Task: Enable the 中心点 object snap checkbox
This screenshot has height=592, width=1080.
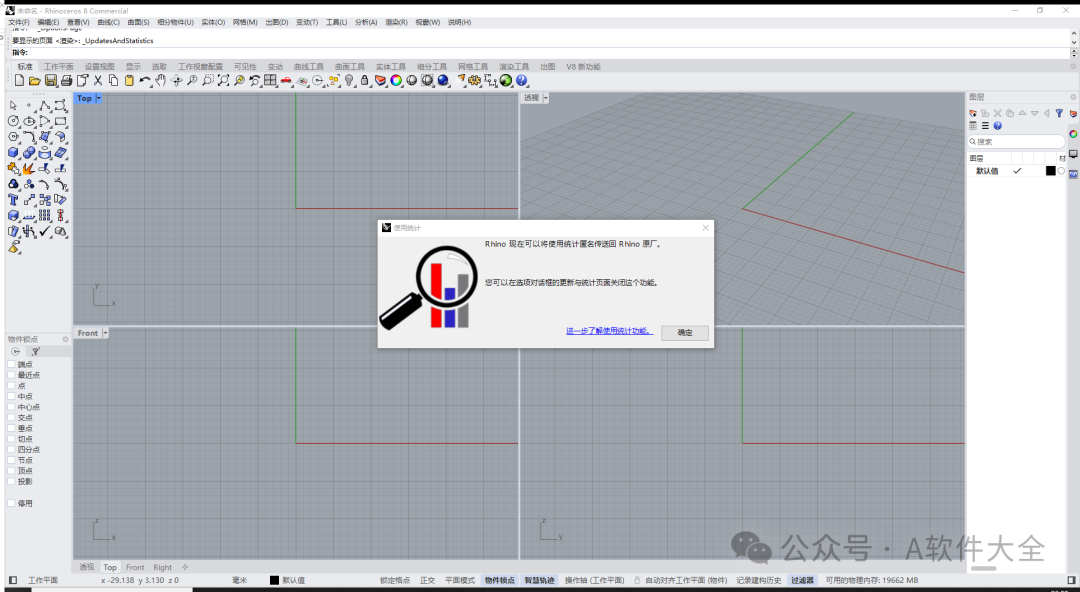Action: click(x=11, y=407)
